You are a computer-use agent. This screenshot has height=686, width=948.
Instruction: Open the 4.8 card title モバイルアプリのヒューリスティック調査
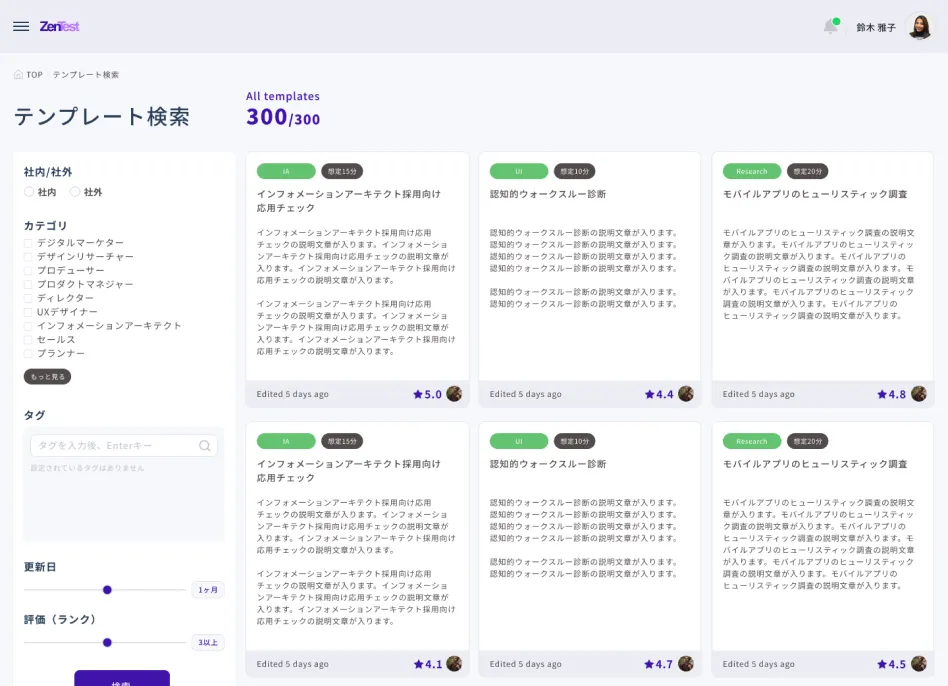(x=815, y=194)
